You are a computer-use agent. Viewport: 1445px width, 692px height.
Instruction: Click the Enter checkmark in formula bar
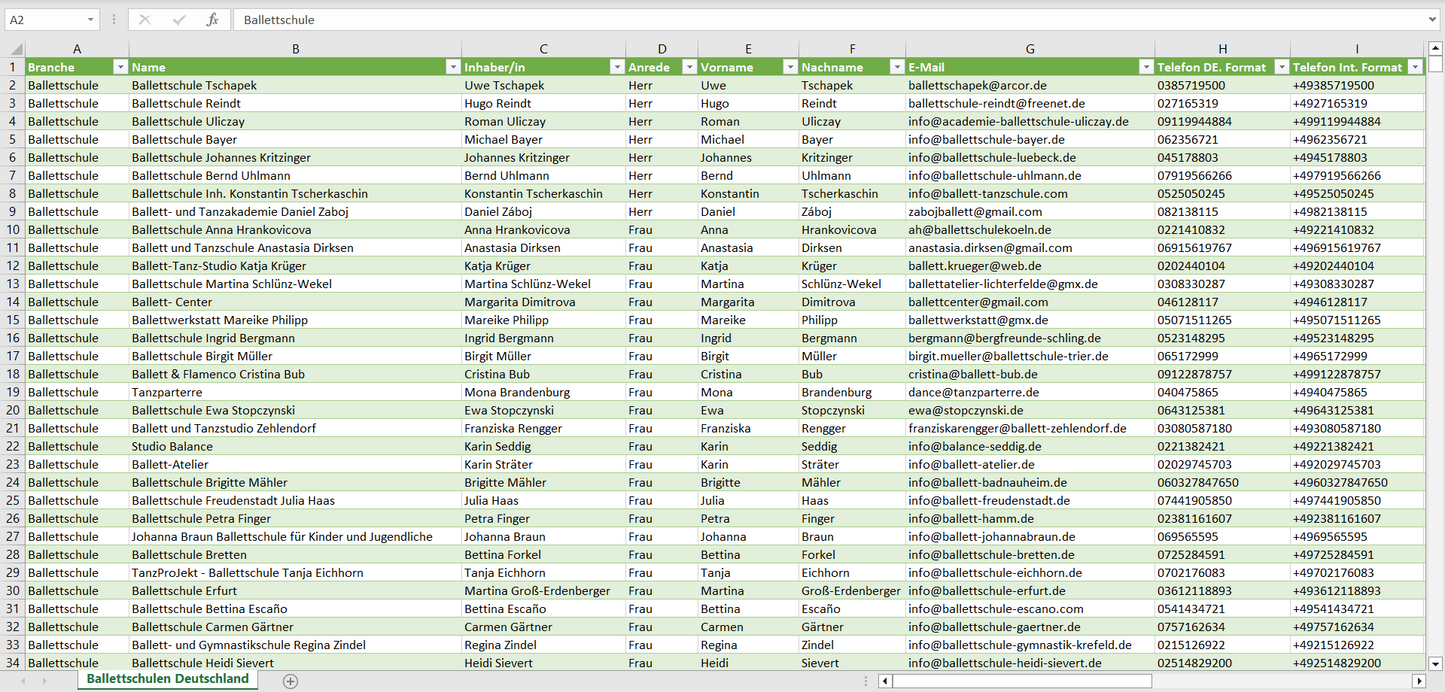[179, 20]
